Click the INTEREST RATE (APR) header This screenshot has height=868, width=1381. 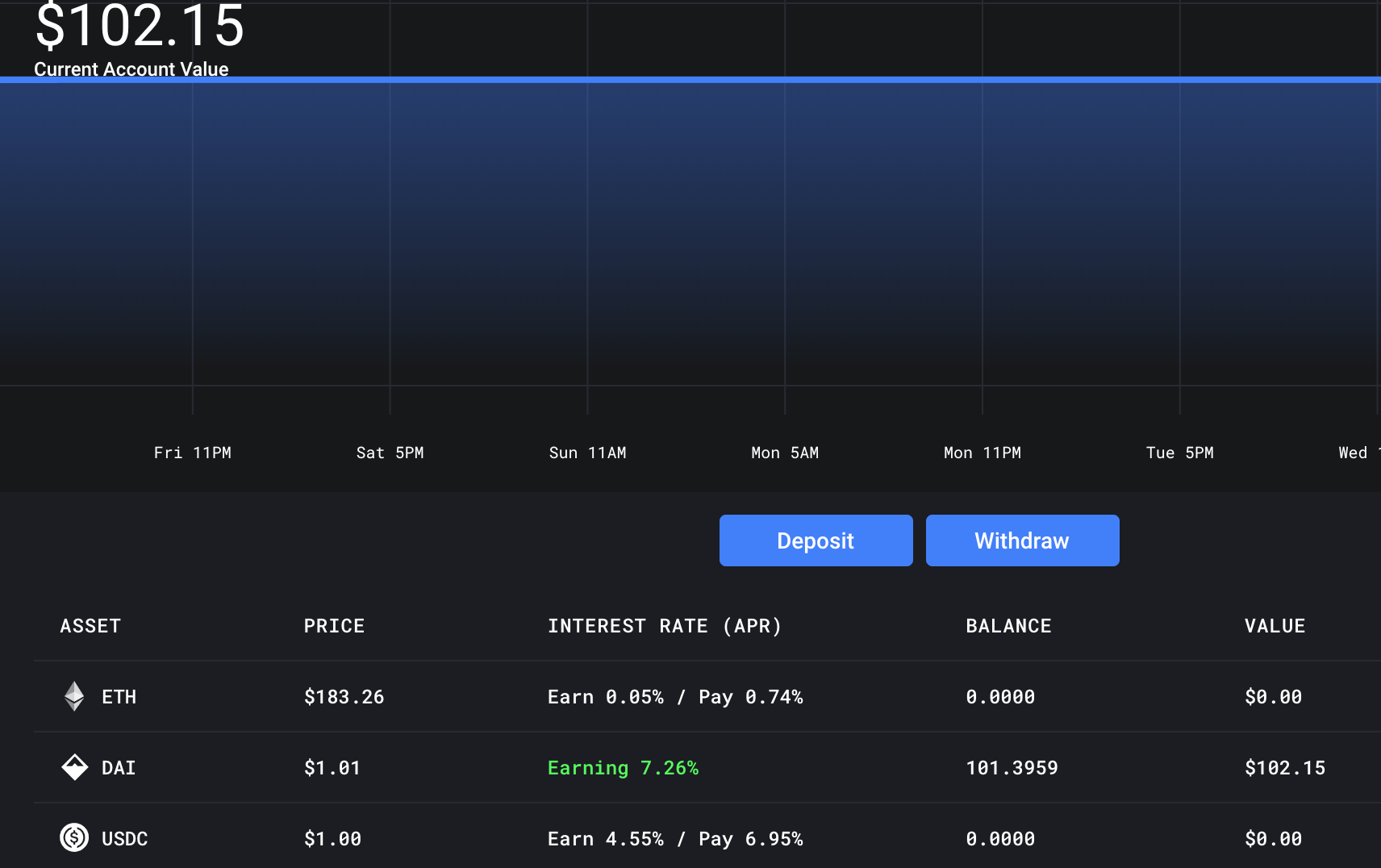[665, 626]
